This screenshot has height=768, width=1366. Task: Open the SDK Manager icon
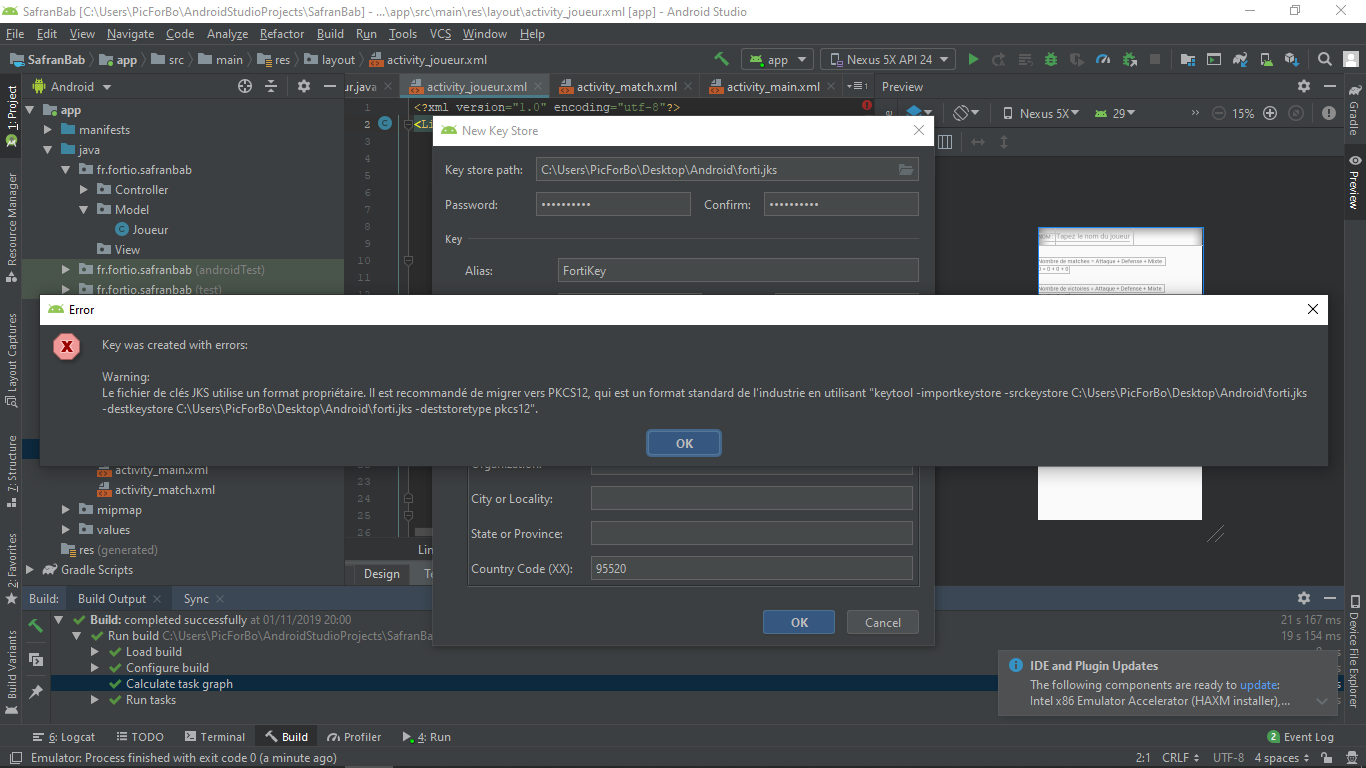pos(1292,59)
